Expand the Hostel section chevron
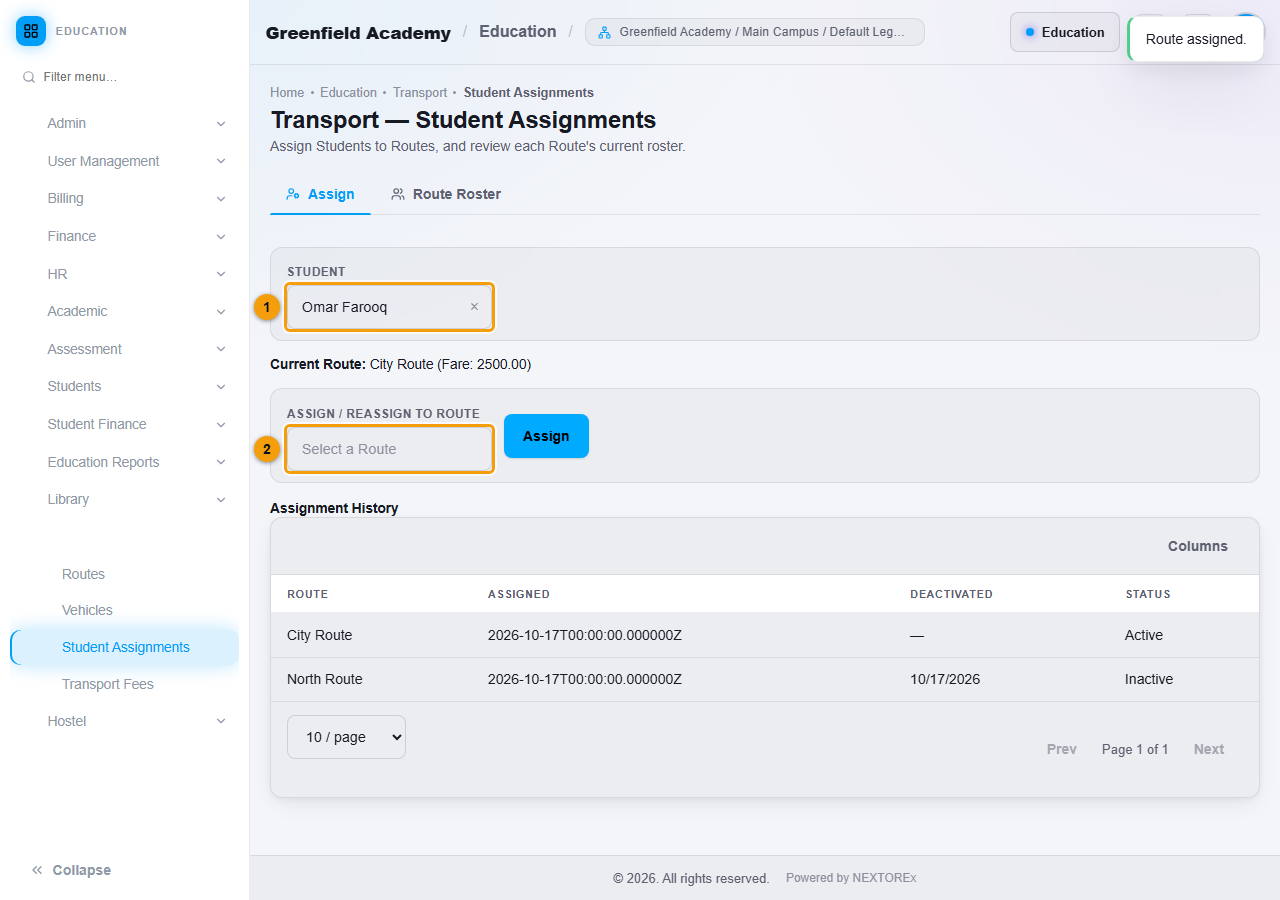 pos(221,721)
